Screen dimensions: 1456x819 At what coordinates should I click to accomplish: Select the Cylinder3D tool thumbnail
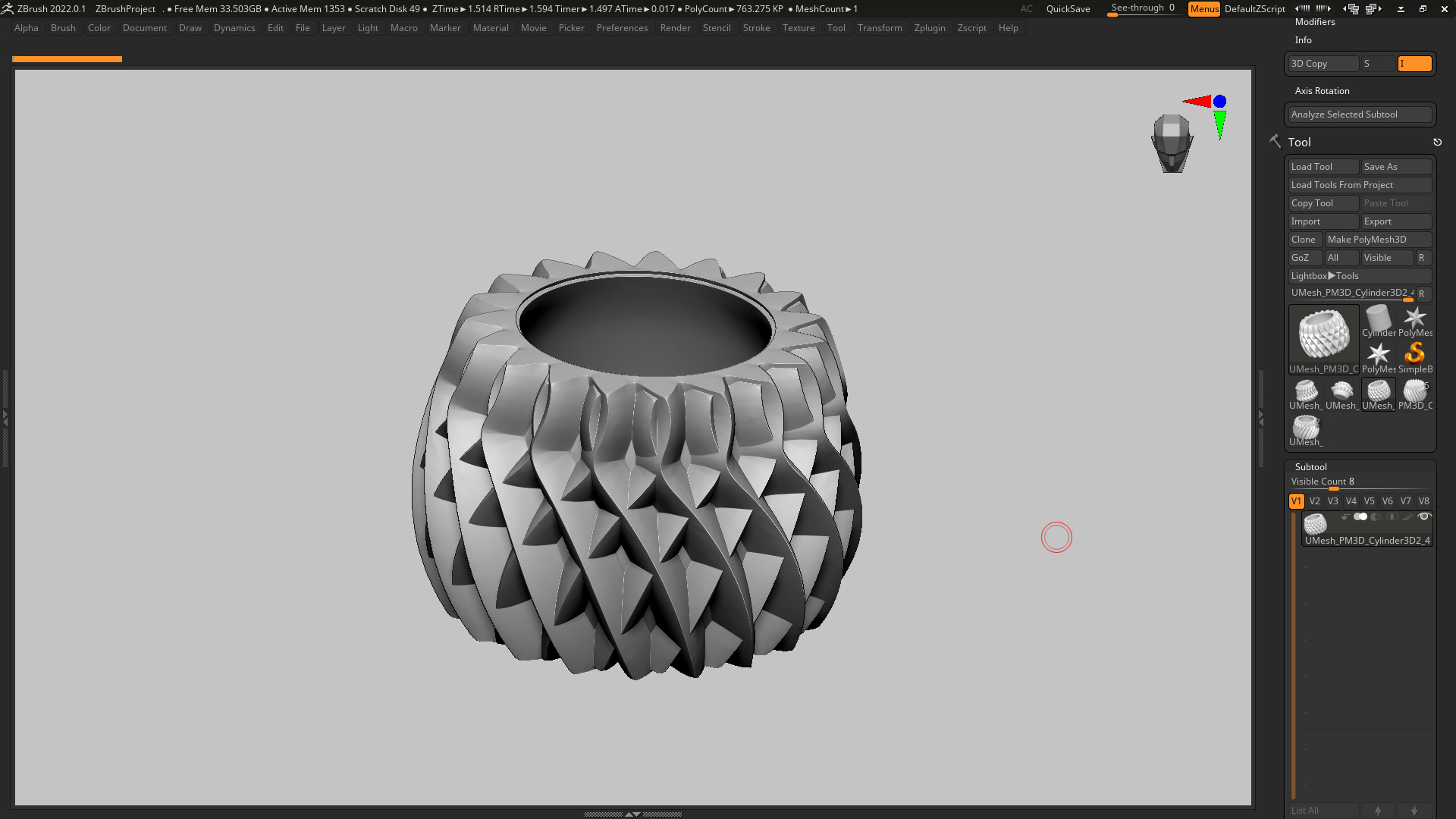click(x=1379, y=322)
